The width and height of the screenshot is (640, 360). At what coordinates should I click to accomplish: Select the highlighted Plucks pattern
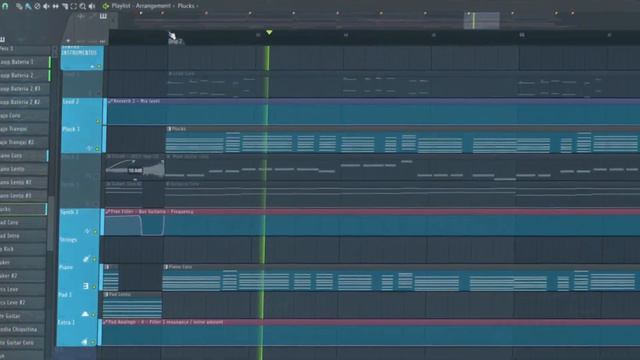(x=23, y=209)
